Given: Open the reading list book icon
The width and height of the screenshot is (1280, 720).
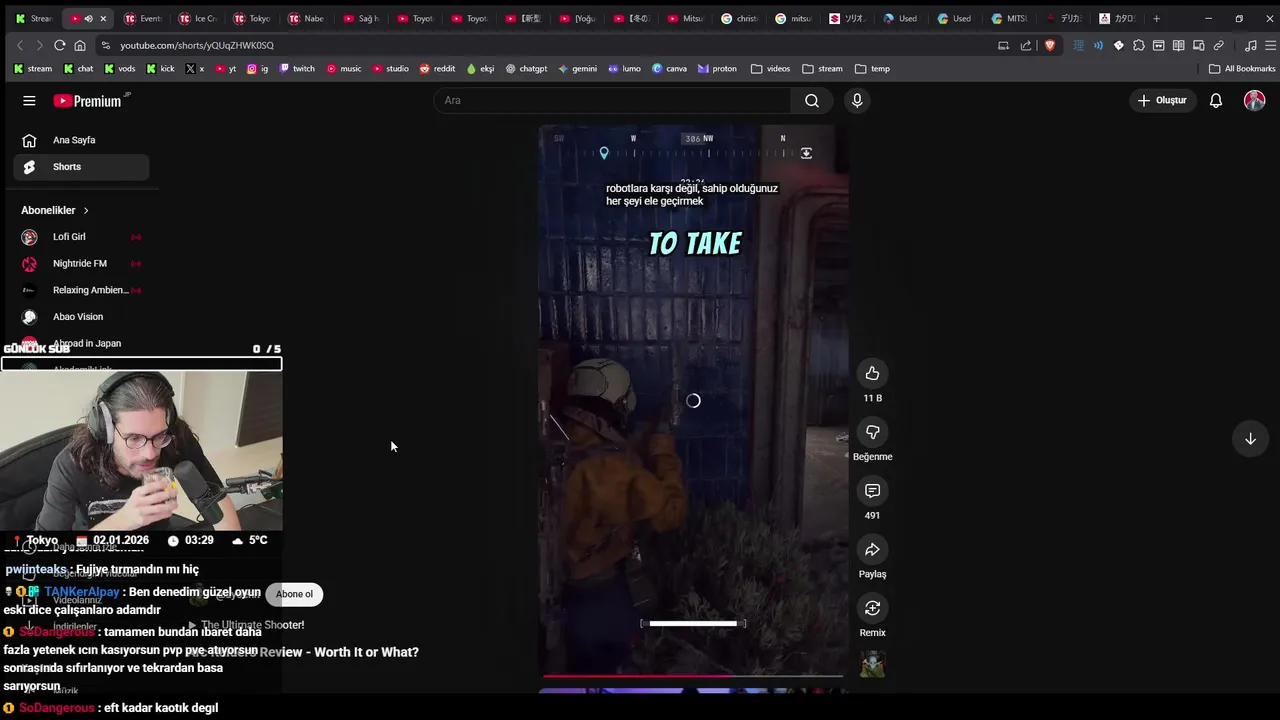Looking at the screenshot, I should coord(1178,45).
